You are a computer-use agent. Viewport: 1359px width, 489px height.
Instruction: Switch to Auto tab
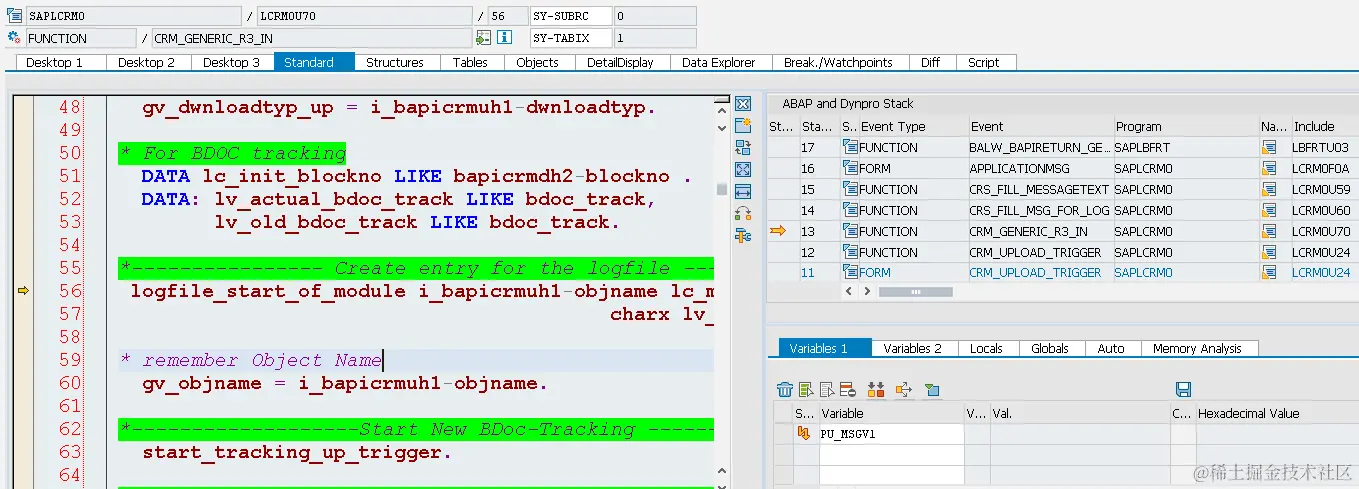coord(1111,348)
